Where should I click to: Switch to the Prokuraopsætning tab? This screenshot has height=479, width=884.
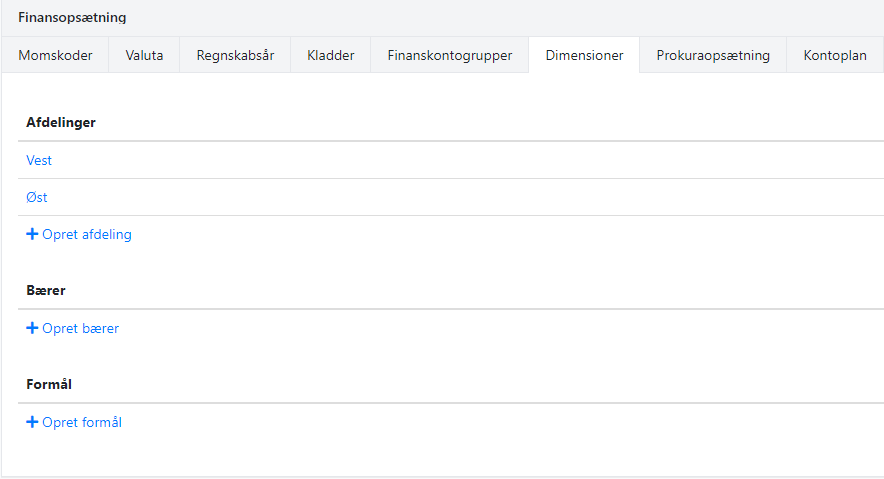(713, 55)
